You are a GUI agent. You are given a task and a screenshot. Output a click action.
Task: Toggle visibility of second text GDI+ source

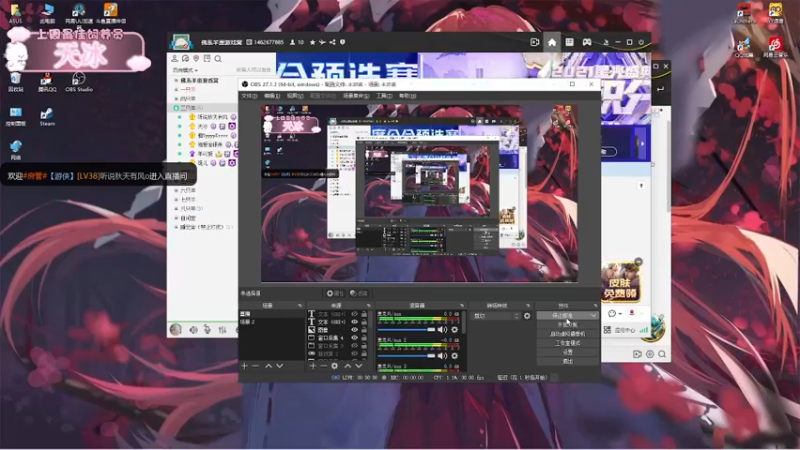[x=355, y=322]
